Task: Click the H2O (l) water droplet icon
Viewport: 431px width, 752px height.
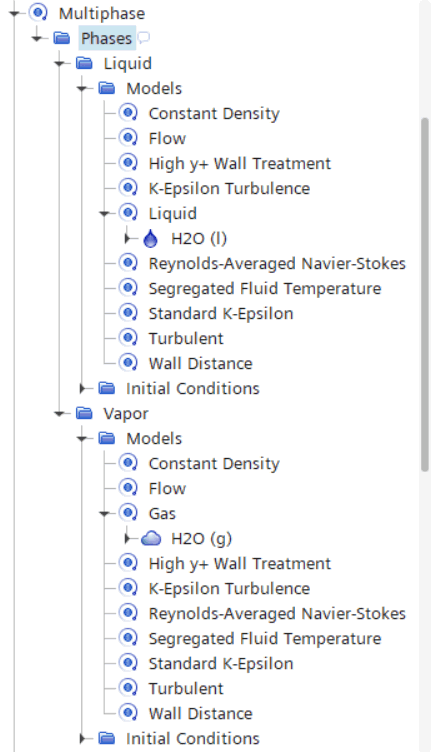Action: tap(151, 239)
